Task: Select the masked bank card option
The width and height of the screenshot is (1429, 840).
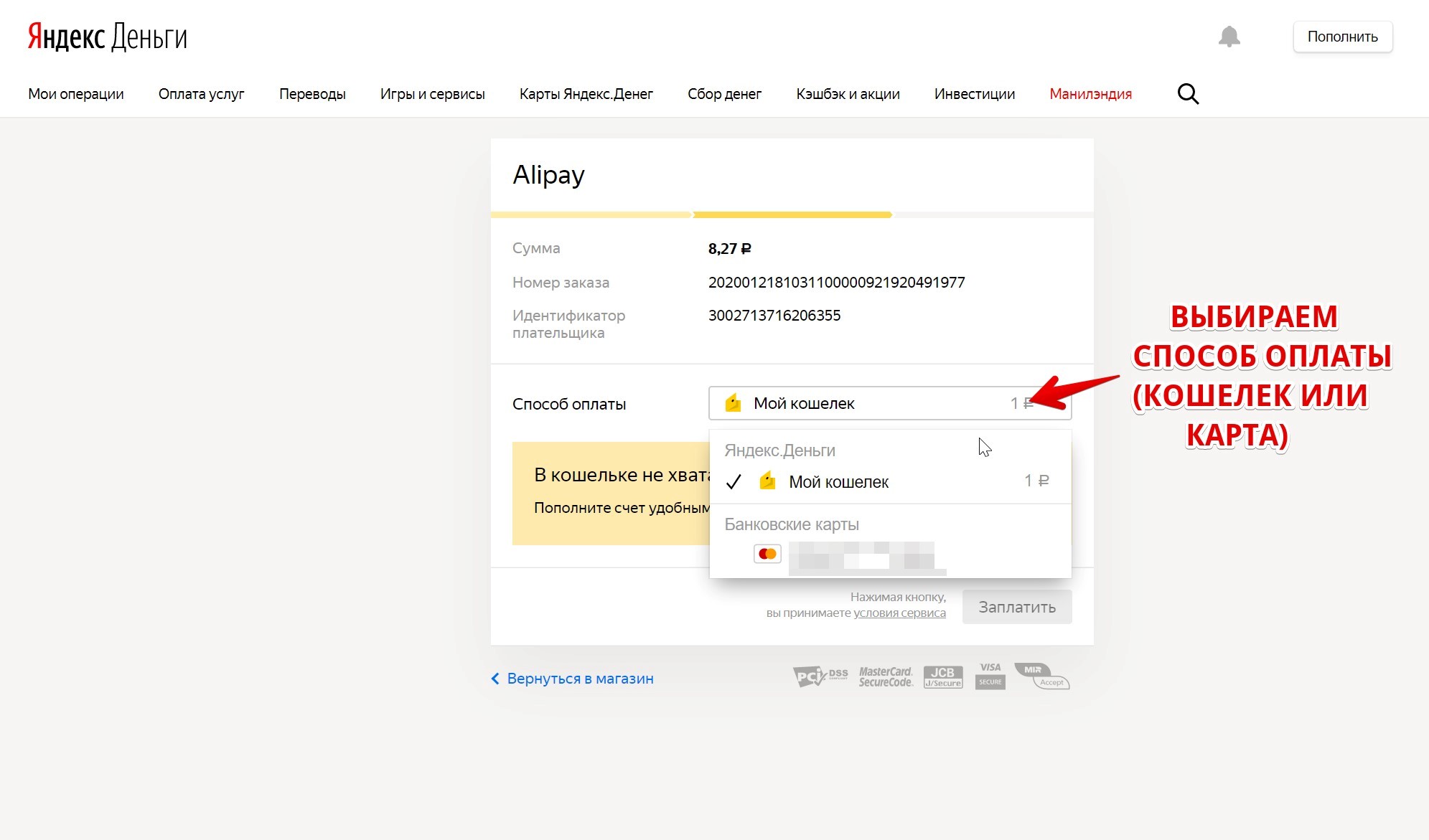Action: (x=890, y=555)
